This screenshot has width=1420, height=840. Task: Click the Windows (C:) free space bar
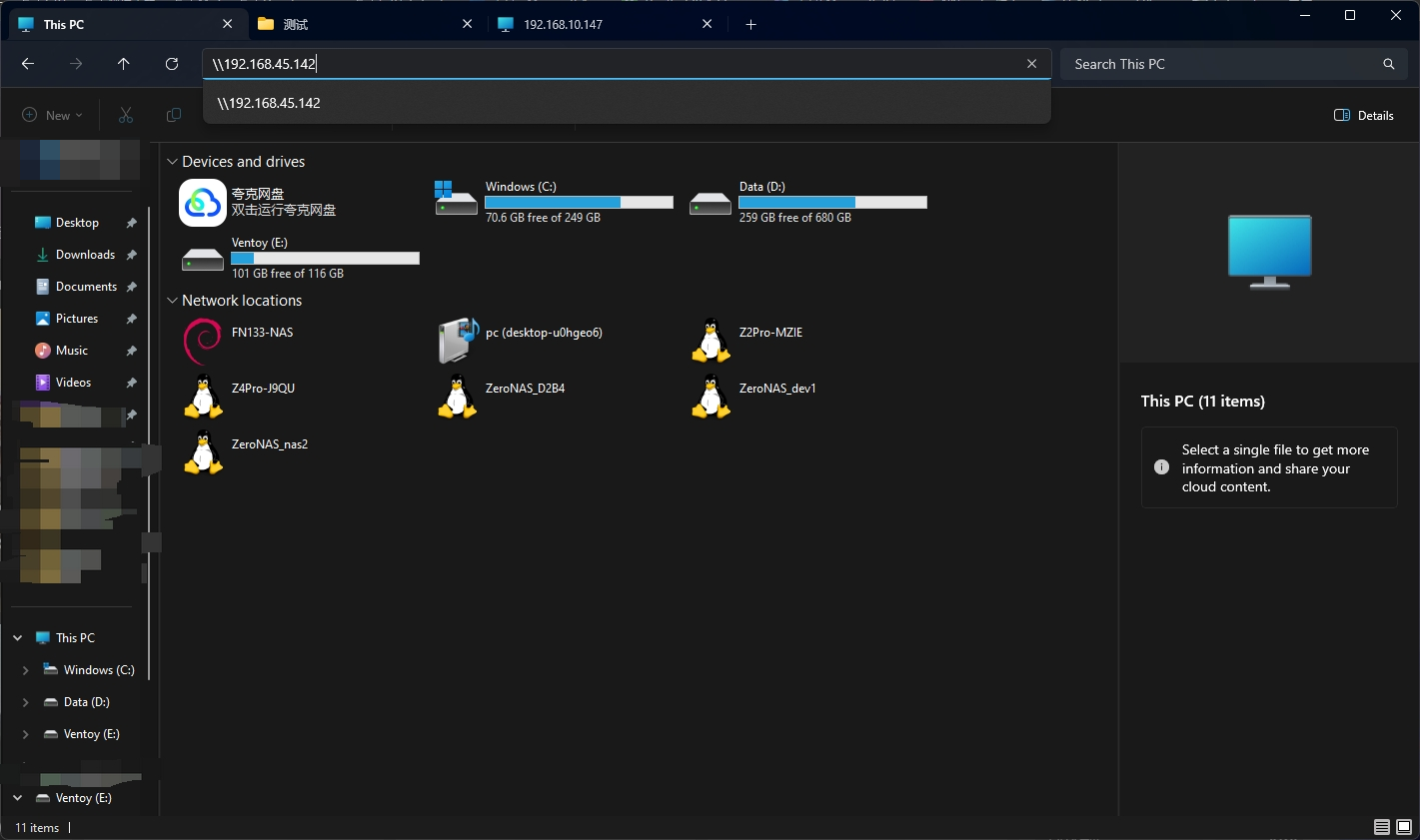point(579,203)
